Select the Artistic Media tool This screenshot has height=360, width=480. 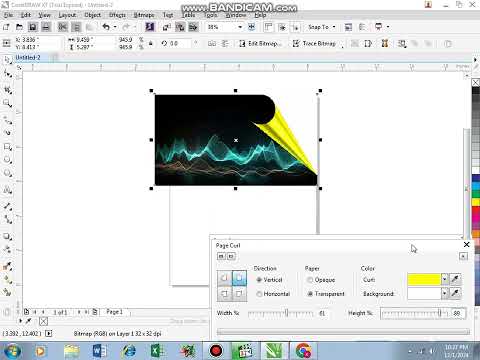(x=7, y=132)
